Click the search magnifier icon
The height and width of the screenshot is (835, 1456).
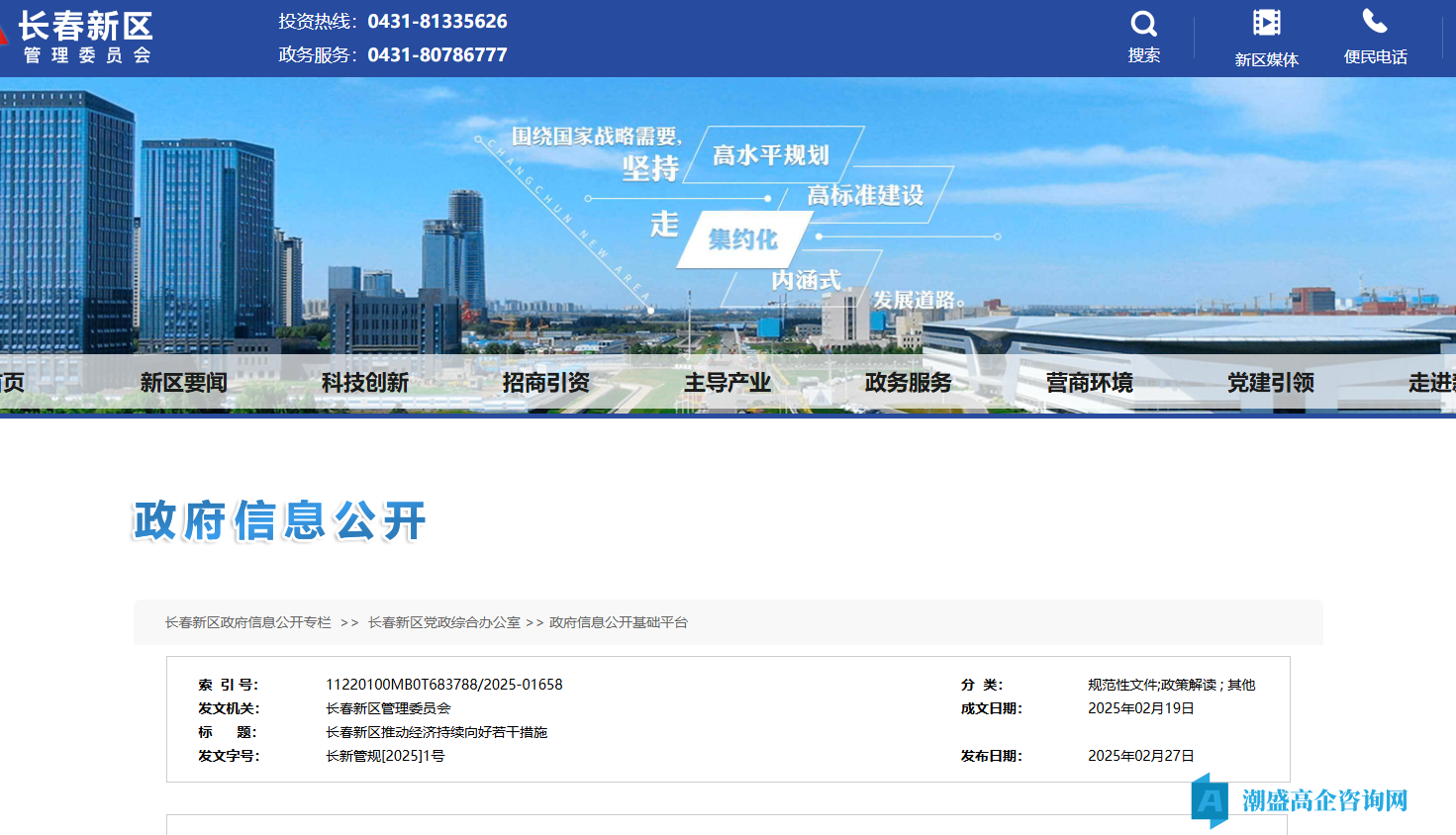1143,25
